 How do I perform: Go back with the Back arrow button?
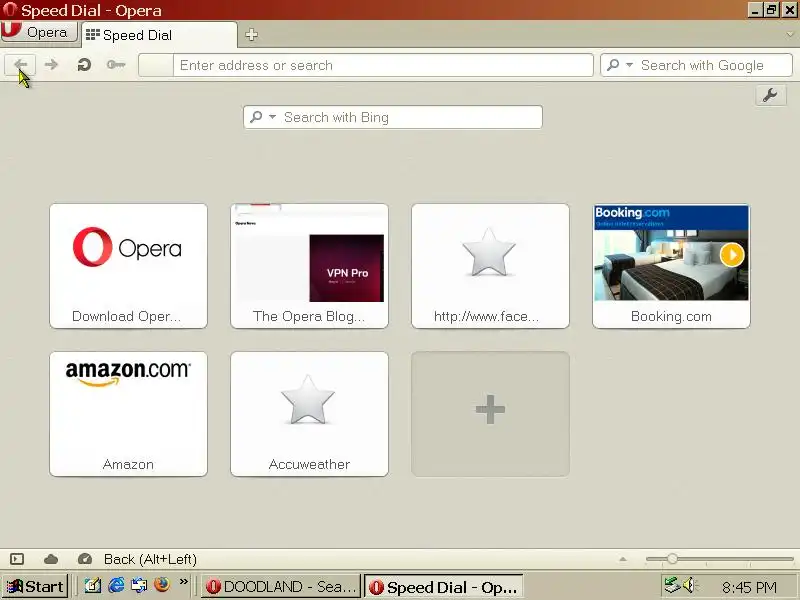click(x=20, y=65)
